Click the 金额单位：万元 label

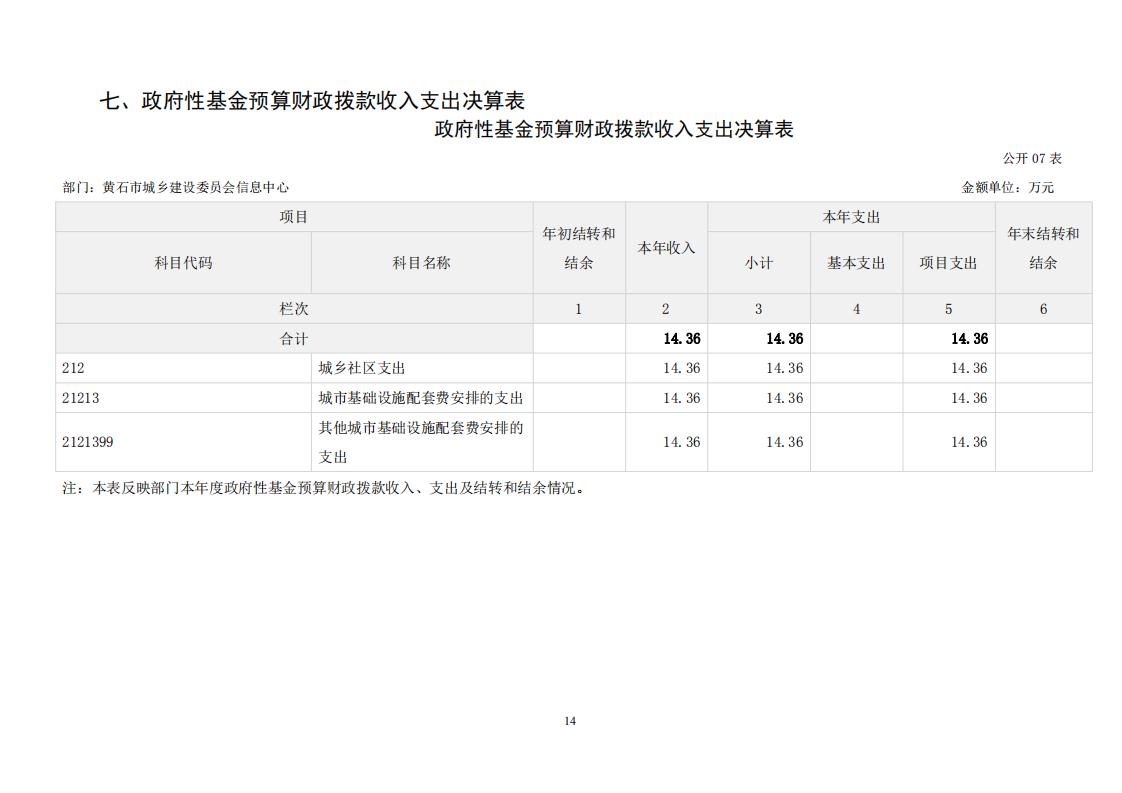(1007, 187)
